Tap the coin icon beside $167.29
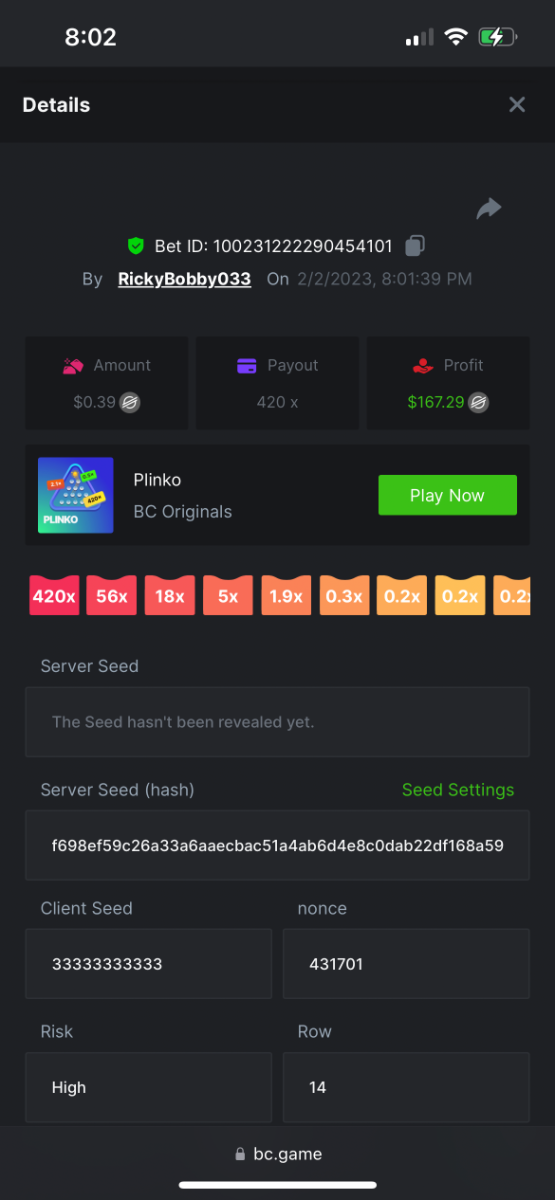The width and height of the screenshot is (555, 1200). [481, 403]
